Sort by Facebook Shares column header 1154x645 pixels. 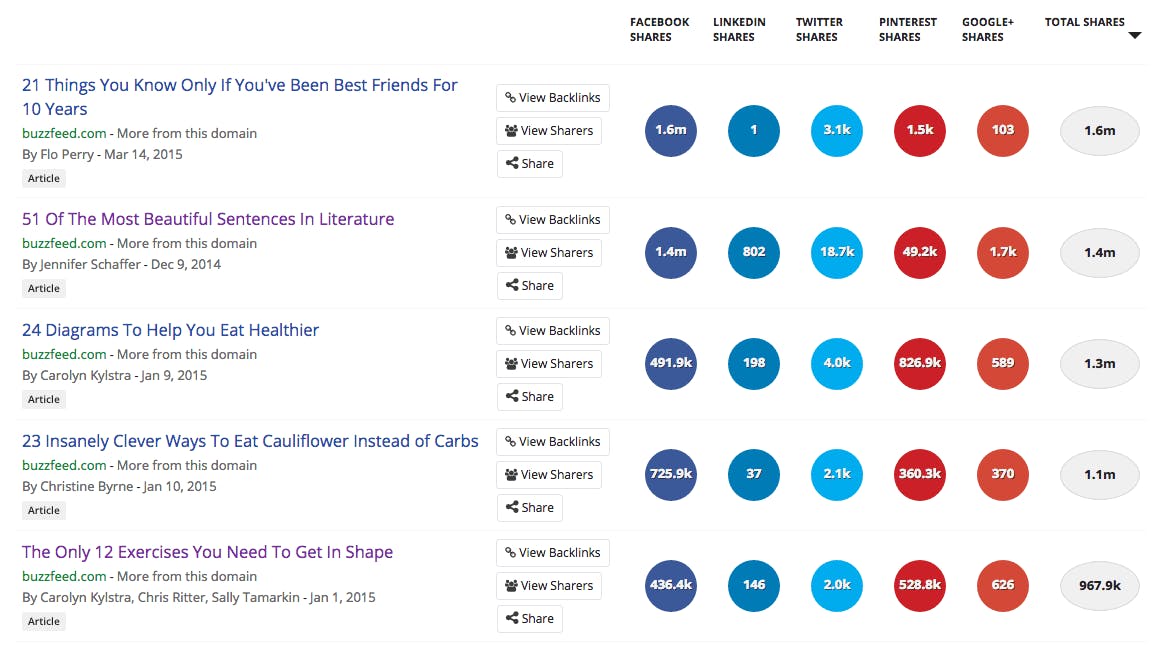[659, 29]
